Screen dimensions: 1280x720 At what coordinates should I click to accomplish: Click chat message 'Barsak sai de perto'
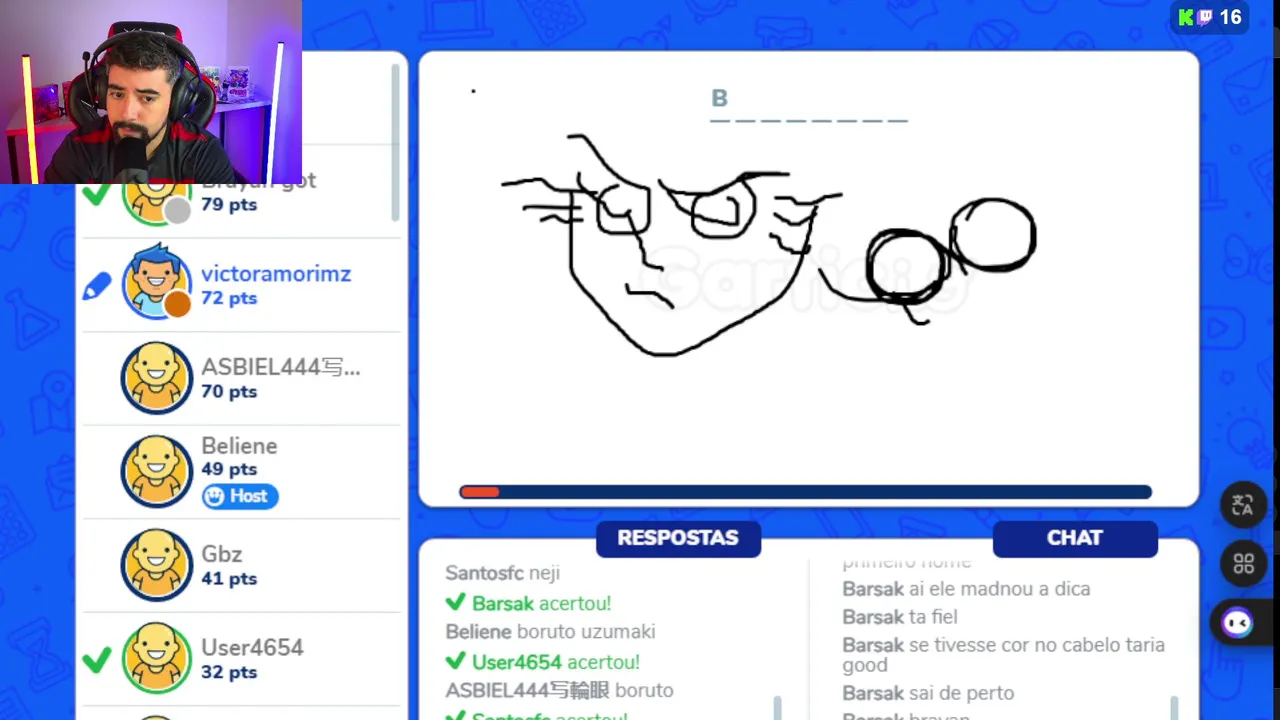tap(928, 693)
